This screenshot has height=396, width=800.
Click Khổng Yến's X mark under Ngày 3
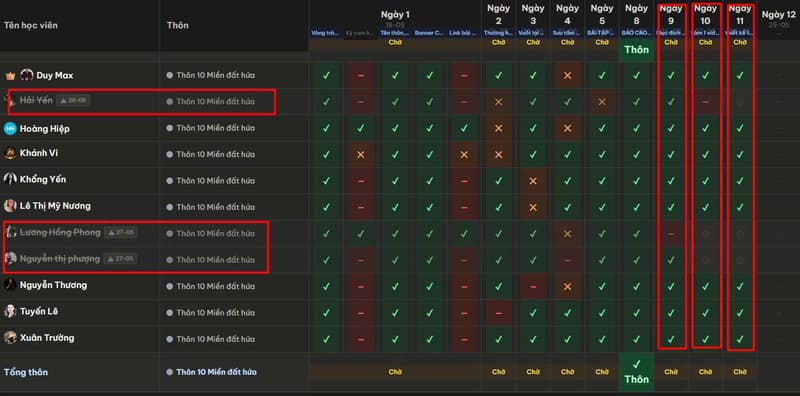point(533,181)
